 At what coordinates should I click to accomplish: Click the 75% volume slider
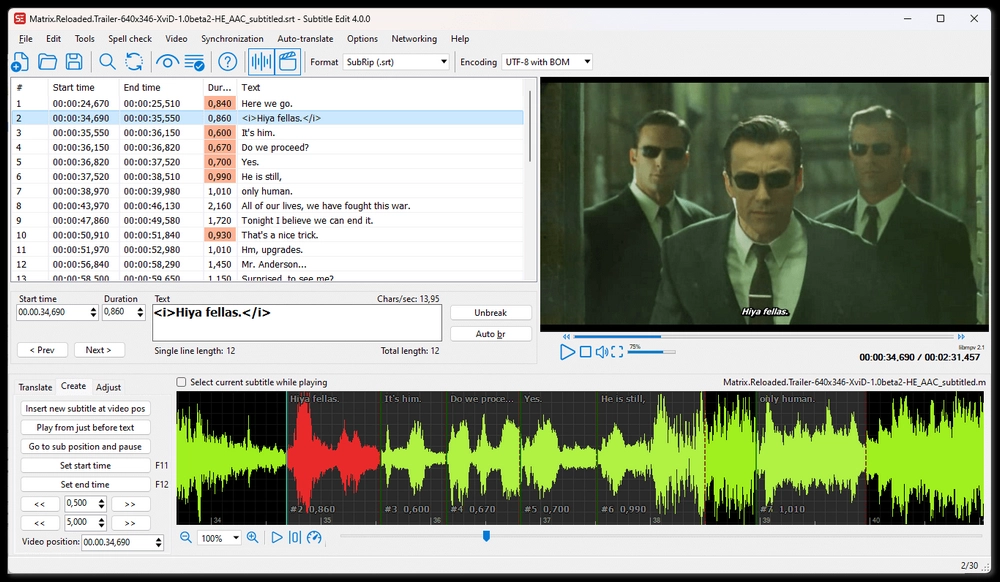(x=652, y=352)
